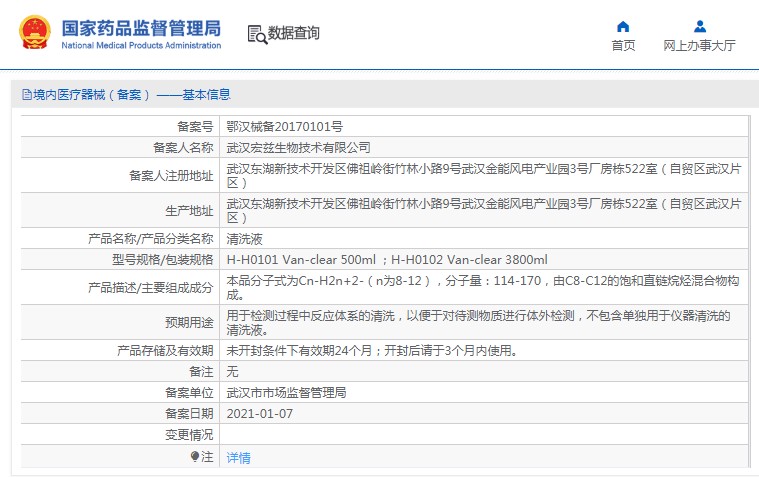
Task: Click the filing unit 武汉市市场监督管理局
Action: coord(287,393)
